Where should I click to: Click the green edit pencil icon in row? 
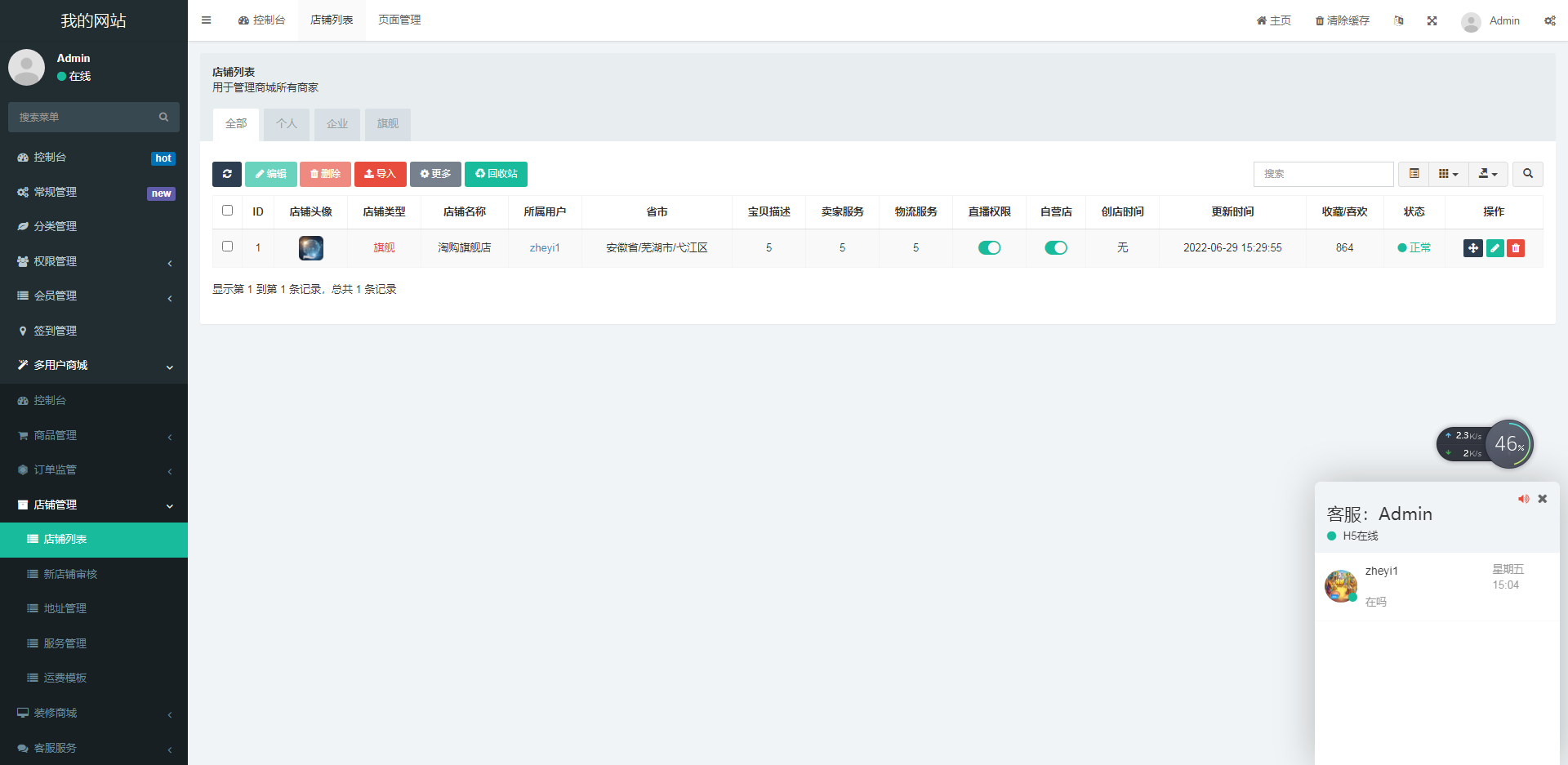(x=1494, y=248)
